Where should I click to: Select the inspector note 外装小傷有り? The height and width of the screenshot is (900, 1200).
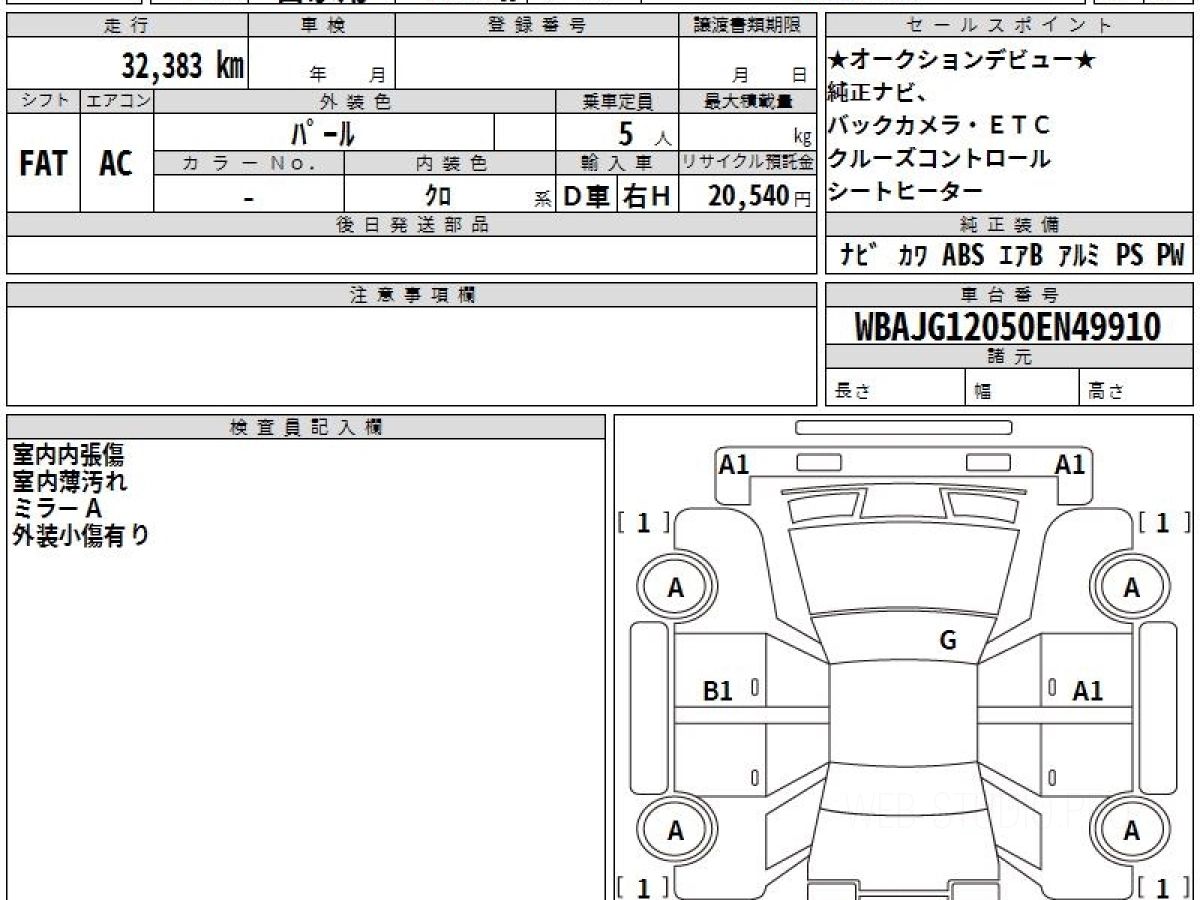tap(81, 536)
